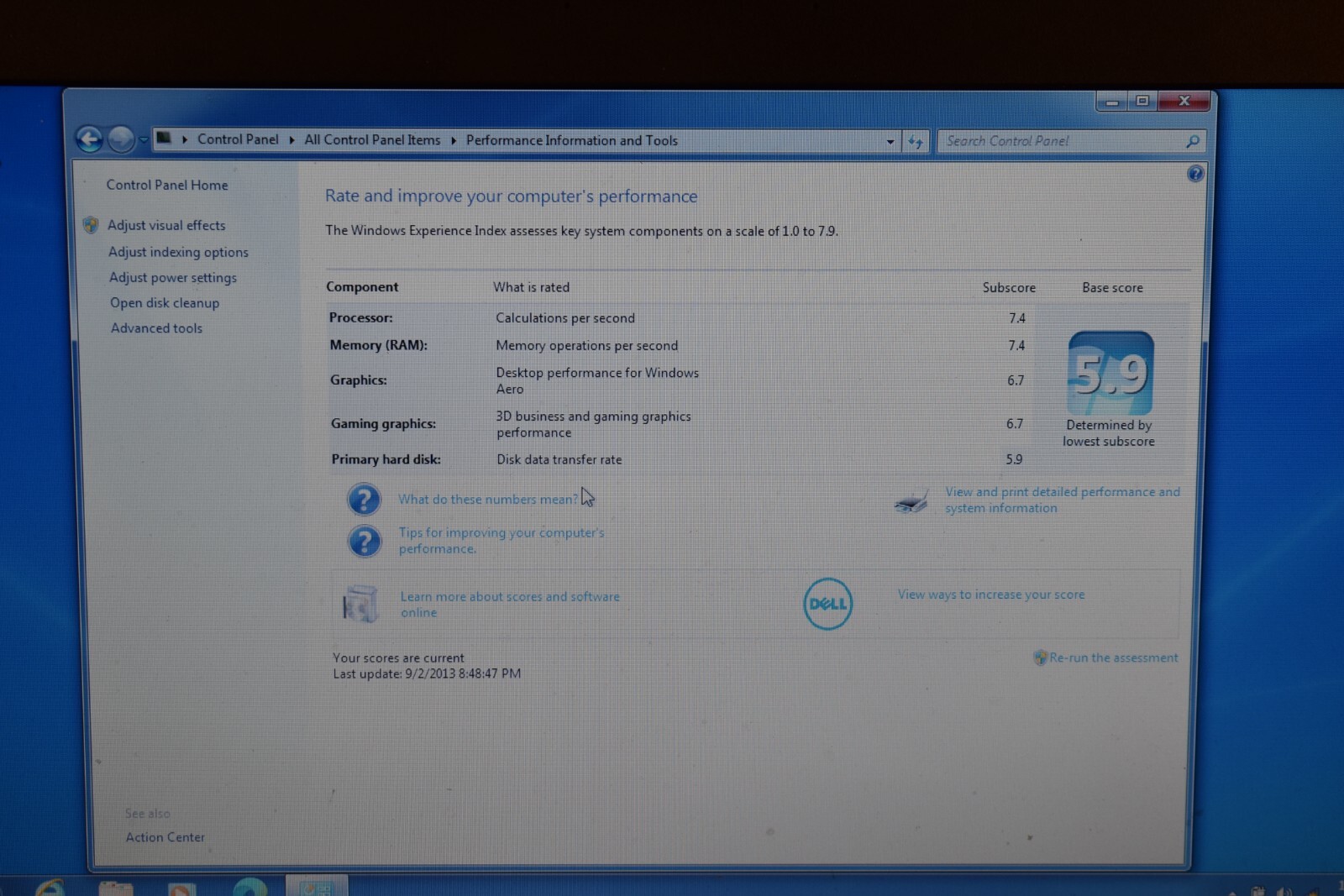Viewport: 1344px width, 896px height.
Task: Open disk cleanup link
Action: coord(165,302)
